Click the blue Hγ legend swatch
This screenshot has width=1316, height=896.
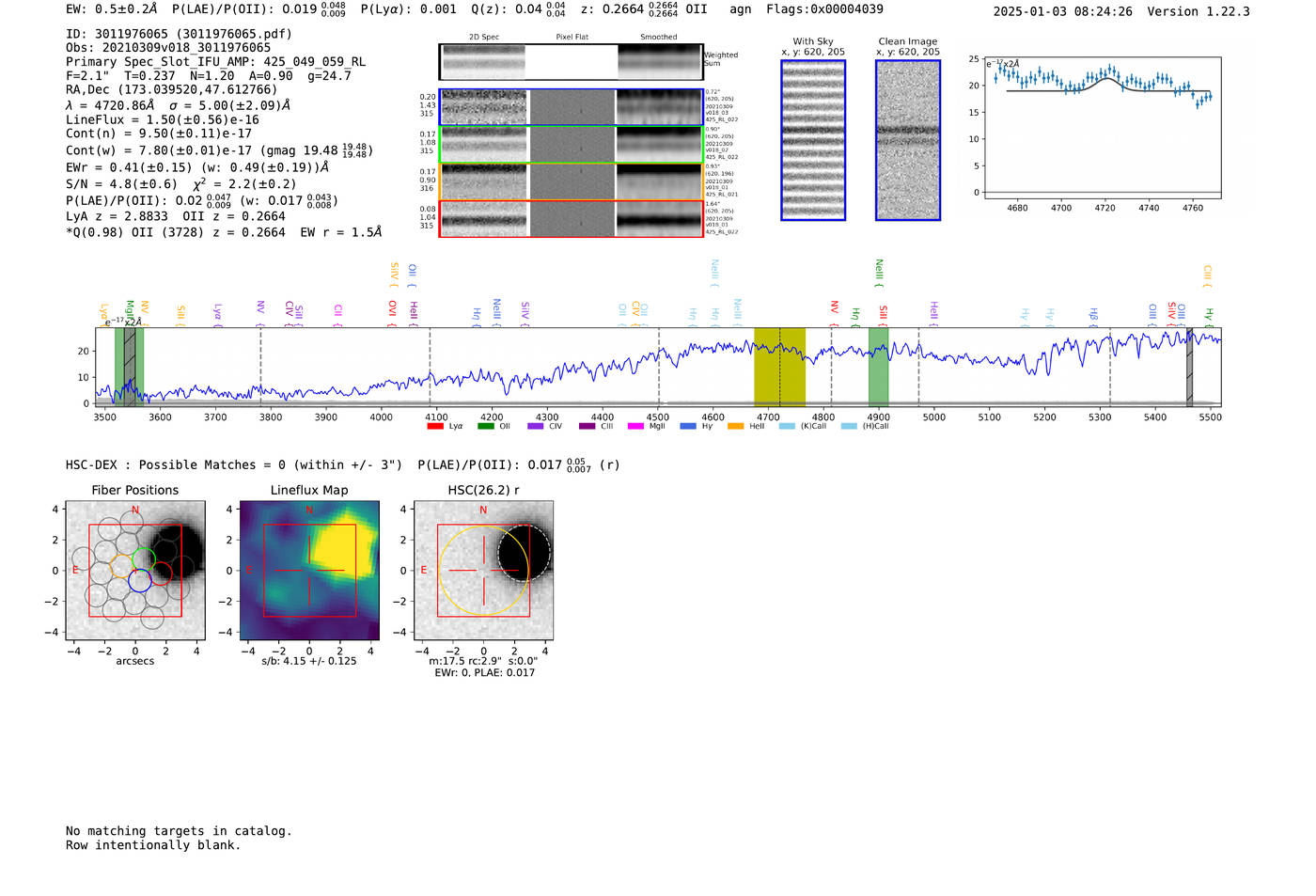(687, 426)
